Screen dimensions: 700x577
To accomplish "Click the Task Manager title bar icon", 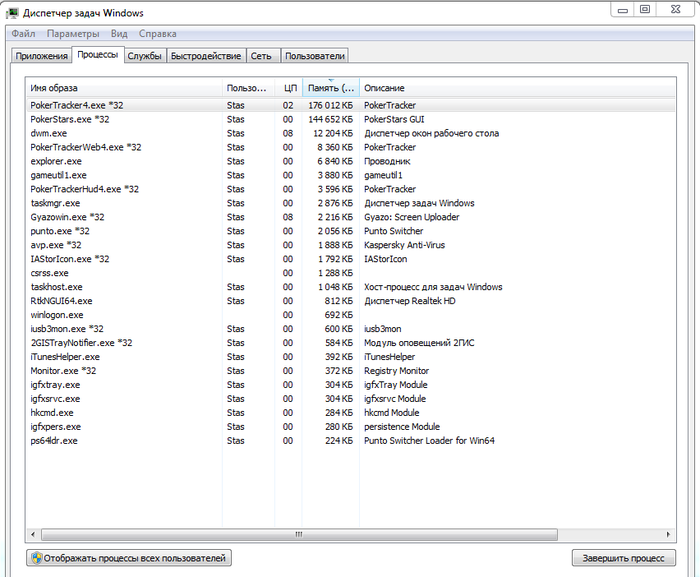I will coord(12,13).
